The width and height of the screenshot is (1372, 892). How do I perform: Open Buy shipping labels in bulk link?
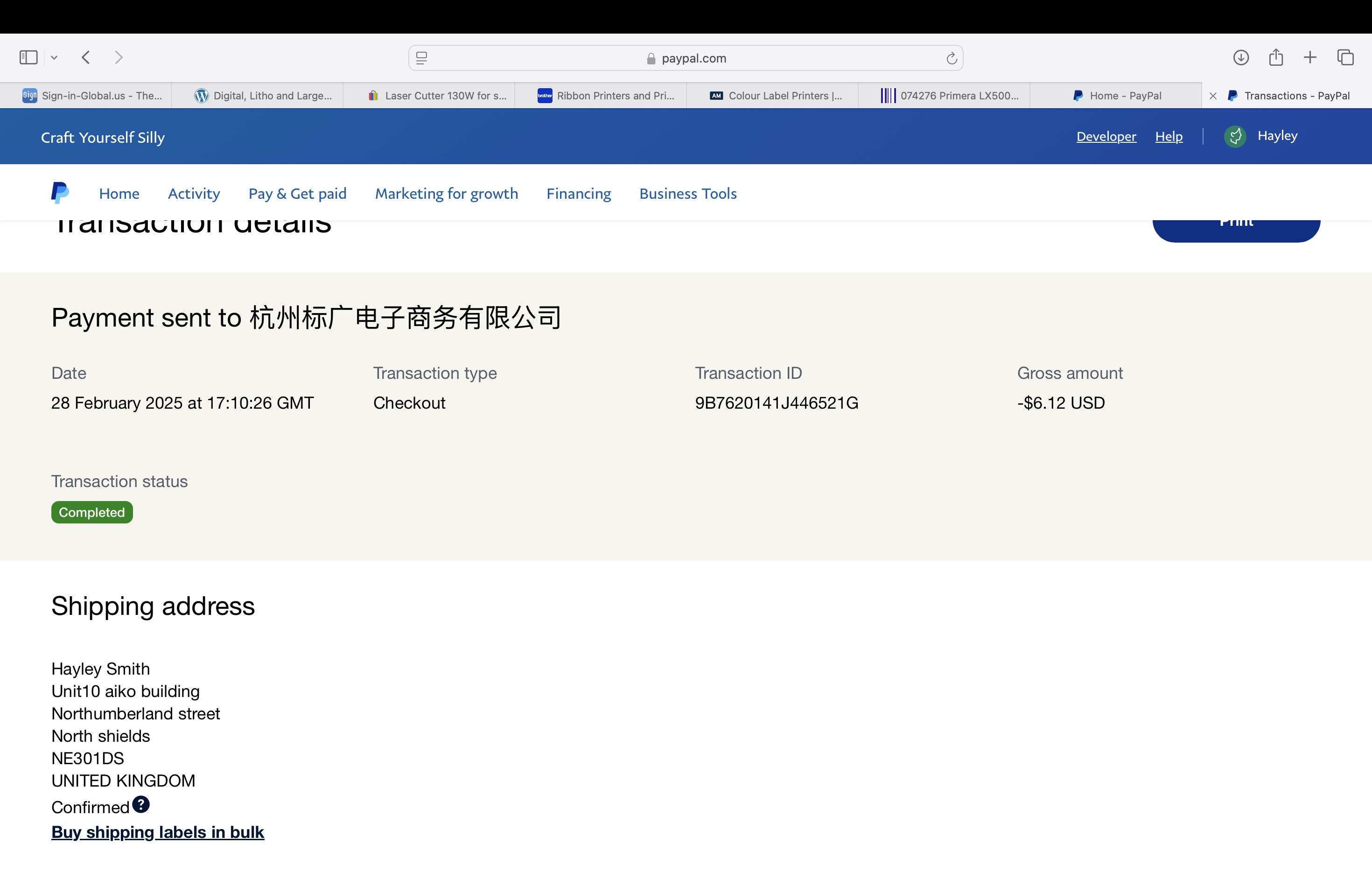[157, 832]
